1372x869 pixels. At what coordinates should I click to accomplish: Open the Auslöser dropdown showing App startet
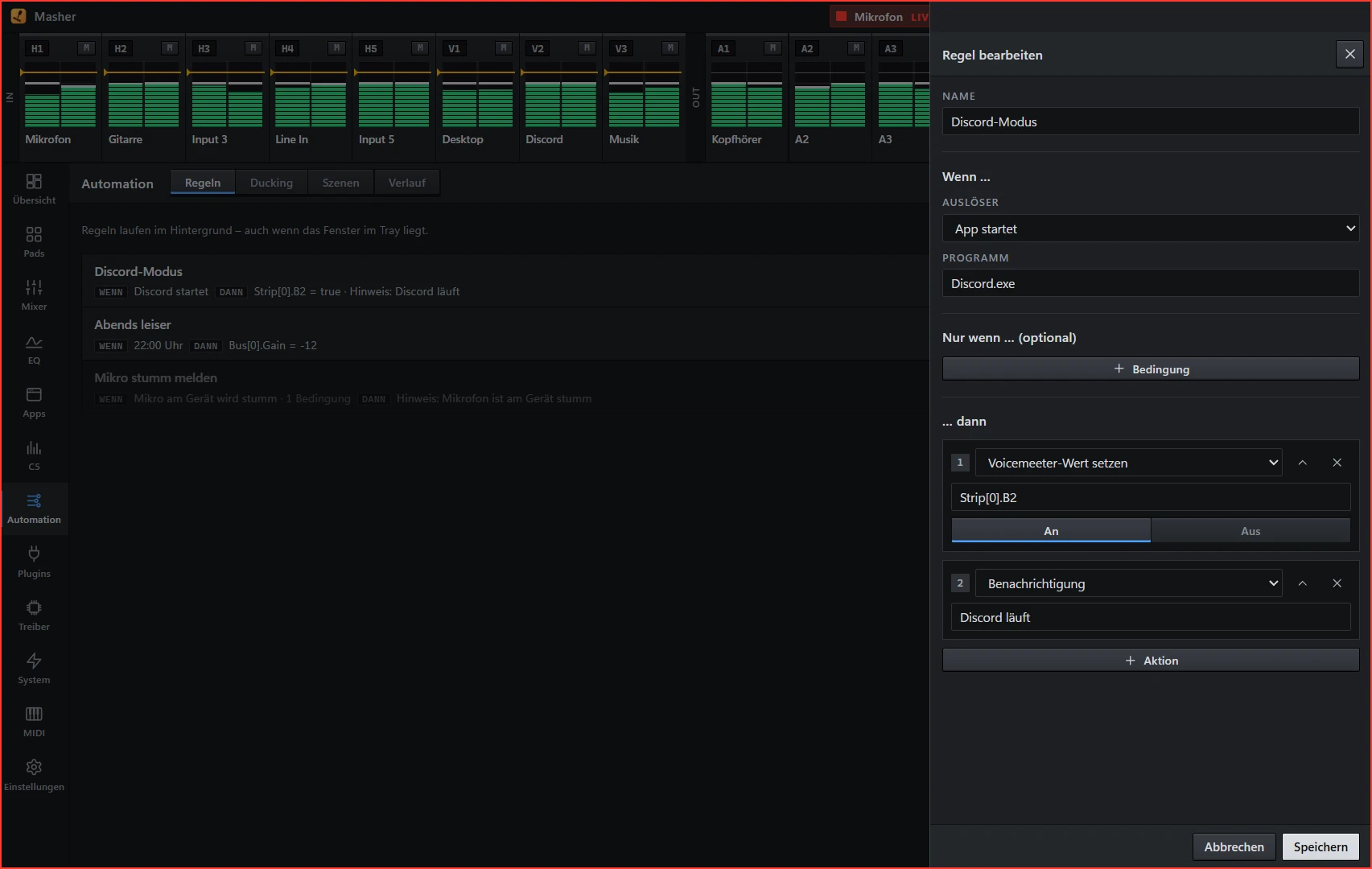(1151, 229)
